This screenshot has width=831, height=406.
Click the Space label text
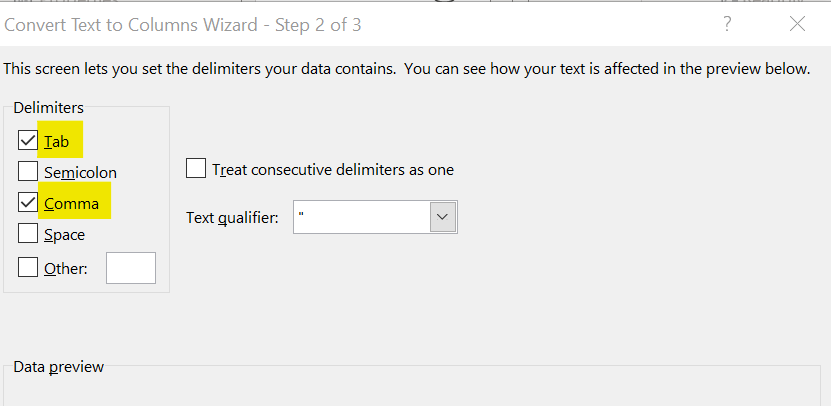coord(65,235)
